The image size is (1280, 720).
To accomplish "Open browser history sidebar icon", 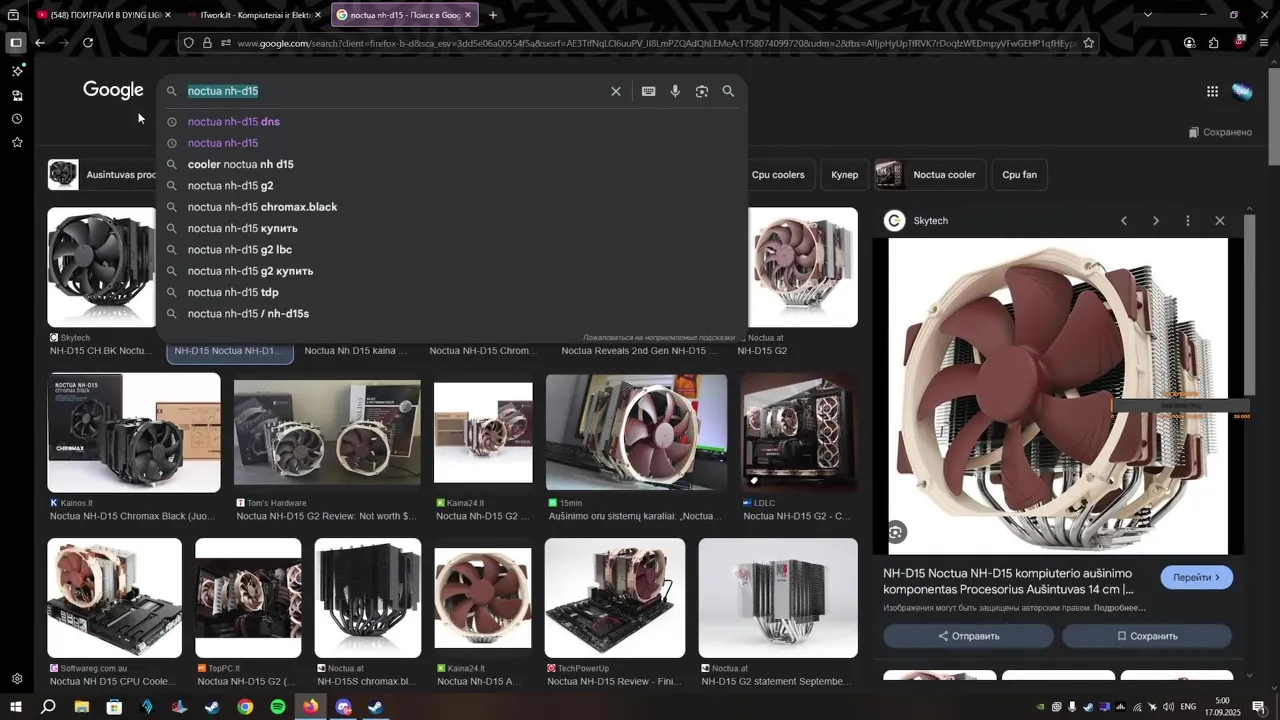I will [x=17, y=119].
